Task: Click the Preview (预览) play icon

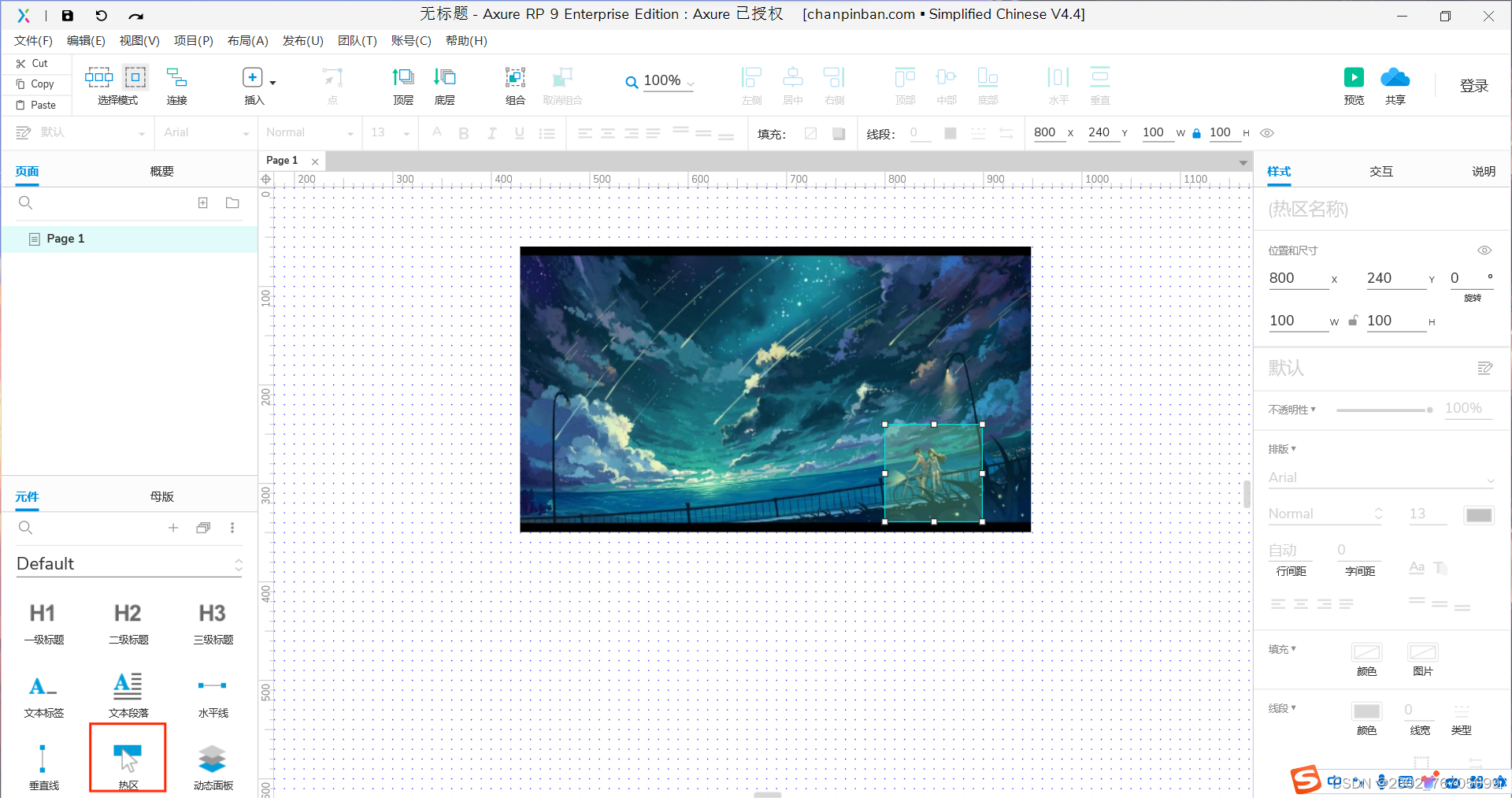Action: (x=1354, y=77)
